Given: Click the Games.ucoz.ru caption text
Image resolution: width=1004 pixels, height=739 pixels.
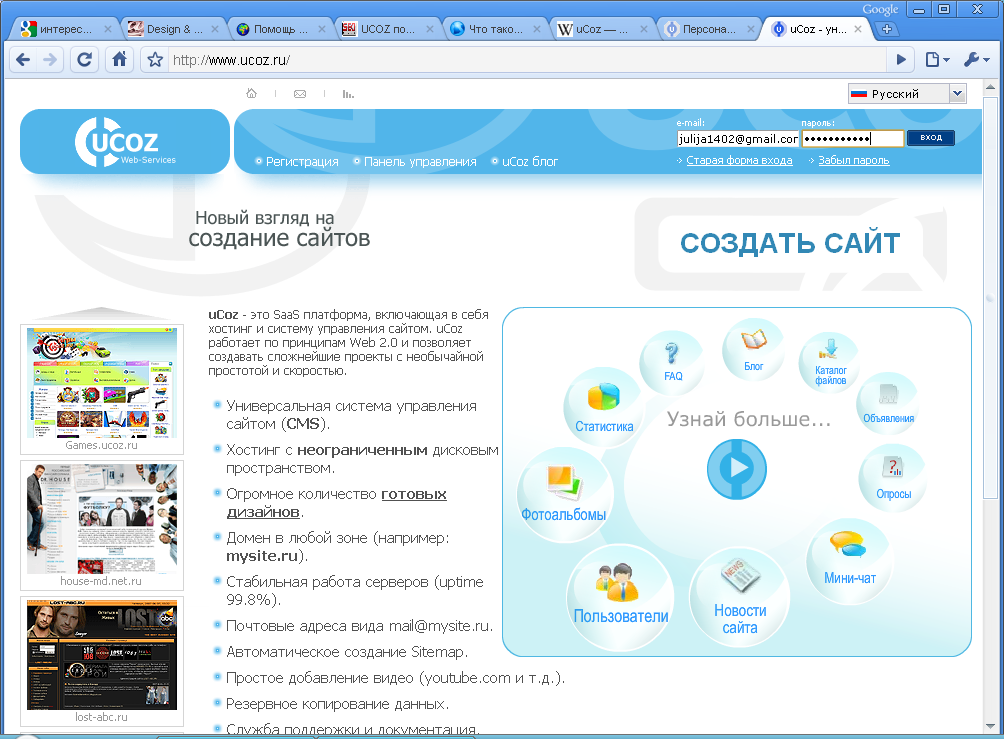Looking at the screenshot, I should pyautogui.click(x=101, y=445).
